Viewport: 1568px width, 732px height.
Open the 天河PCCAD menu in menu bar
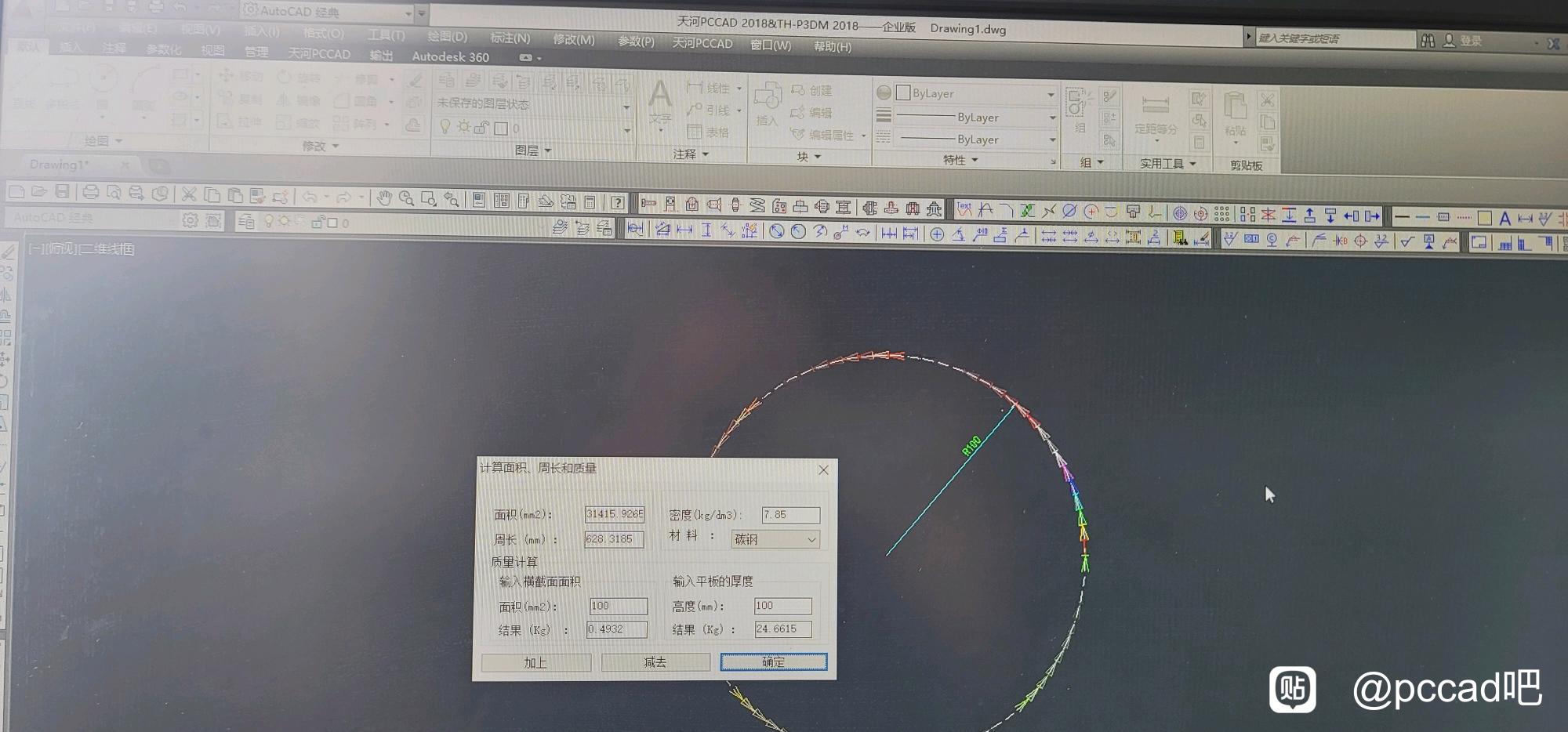click(702, 43)
